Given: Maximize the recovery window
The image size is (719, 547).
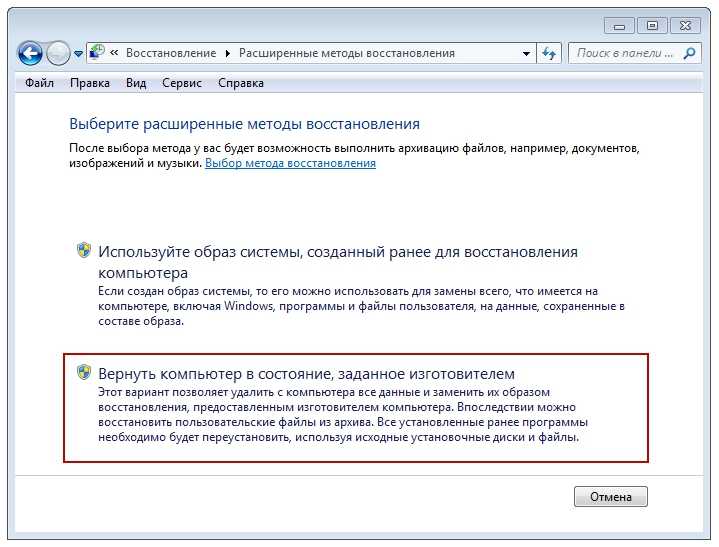Looking at the screenshot, I should [x=652, y=26].
